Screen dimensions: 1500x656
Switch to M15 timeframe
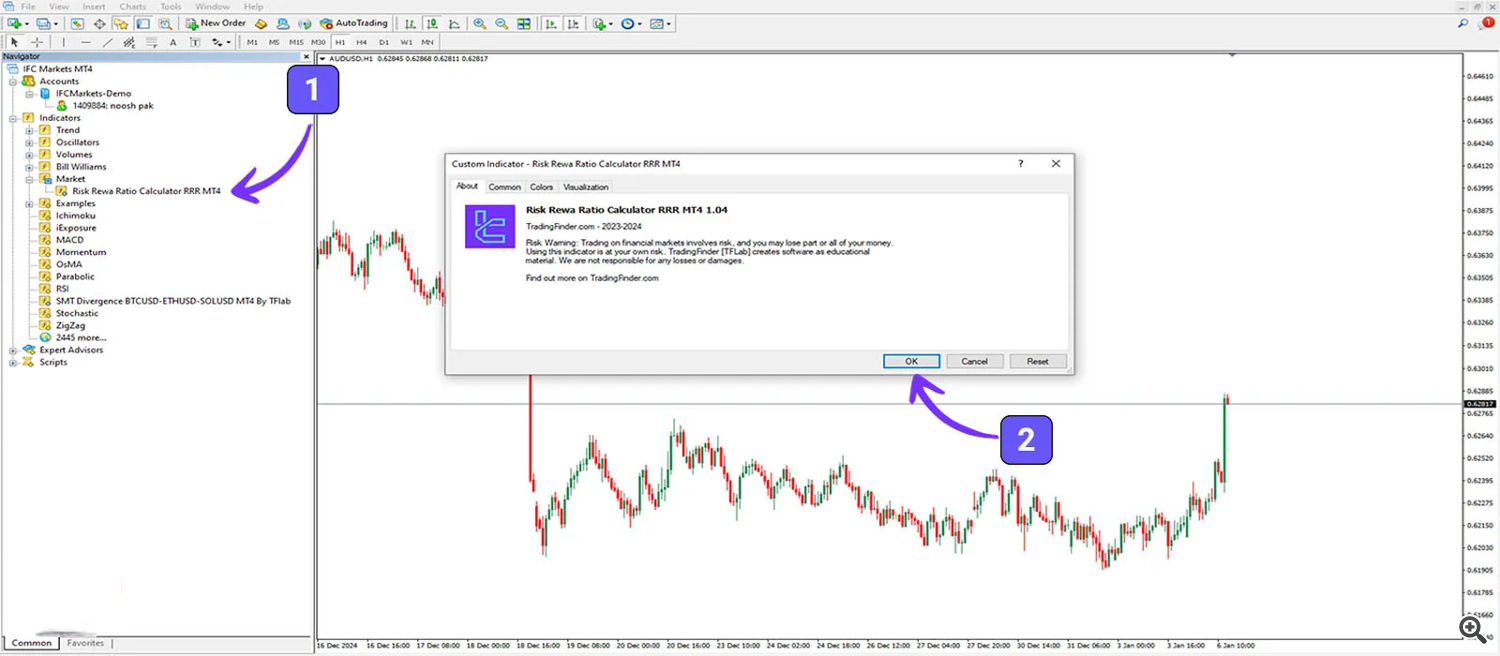pos(296,42)
